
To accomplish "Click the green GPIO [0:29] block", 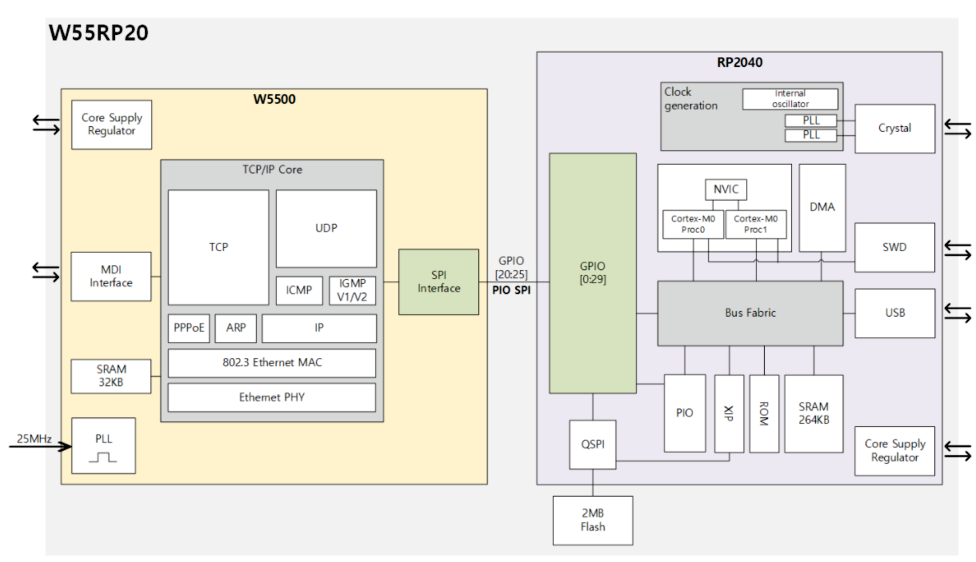I will [x=592, y=272].
